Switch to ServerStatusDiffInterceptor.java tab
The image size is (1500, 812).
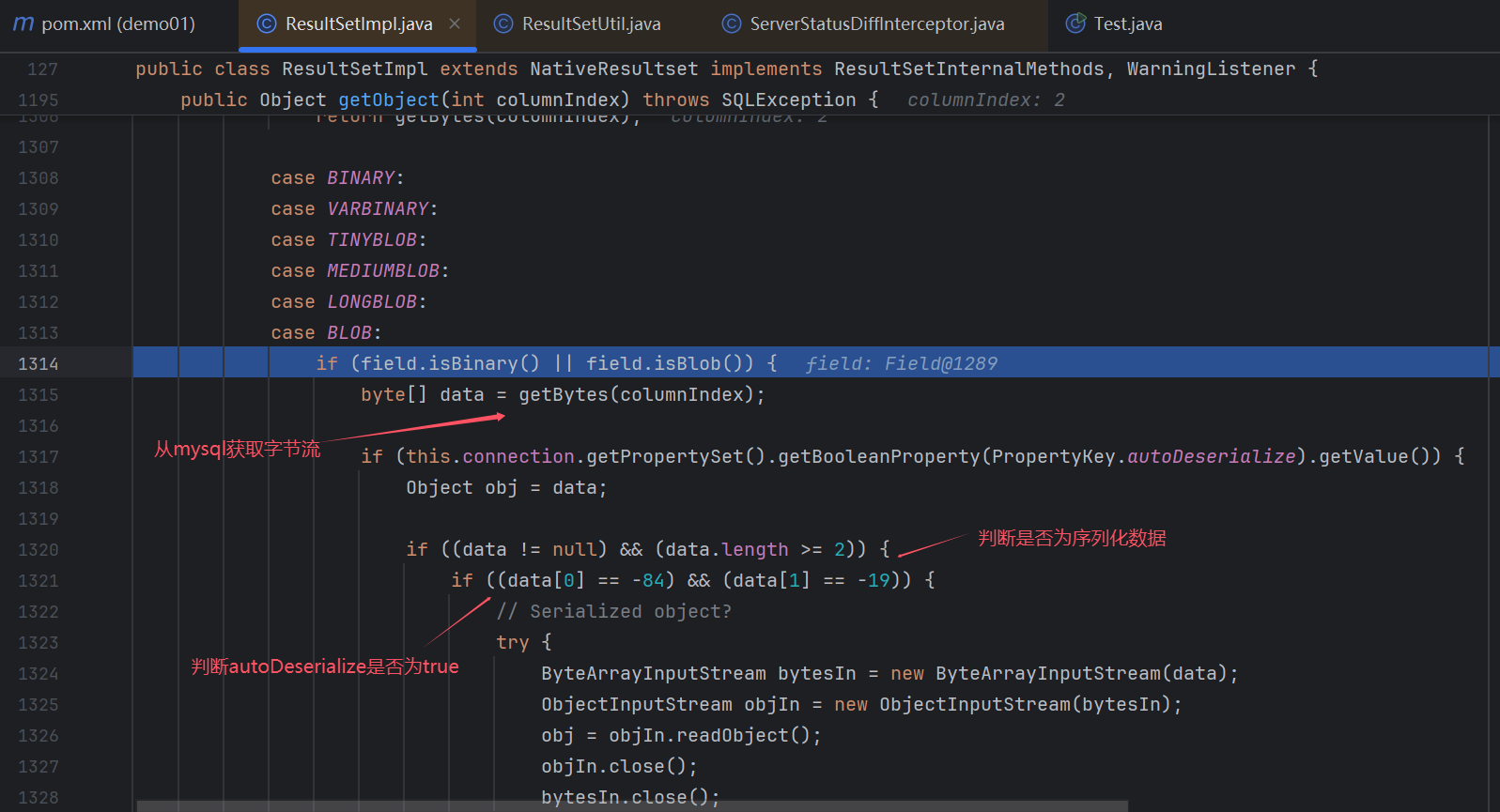pyautogui.click(x=876, y=23)
